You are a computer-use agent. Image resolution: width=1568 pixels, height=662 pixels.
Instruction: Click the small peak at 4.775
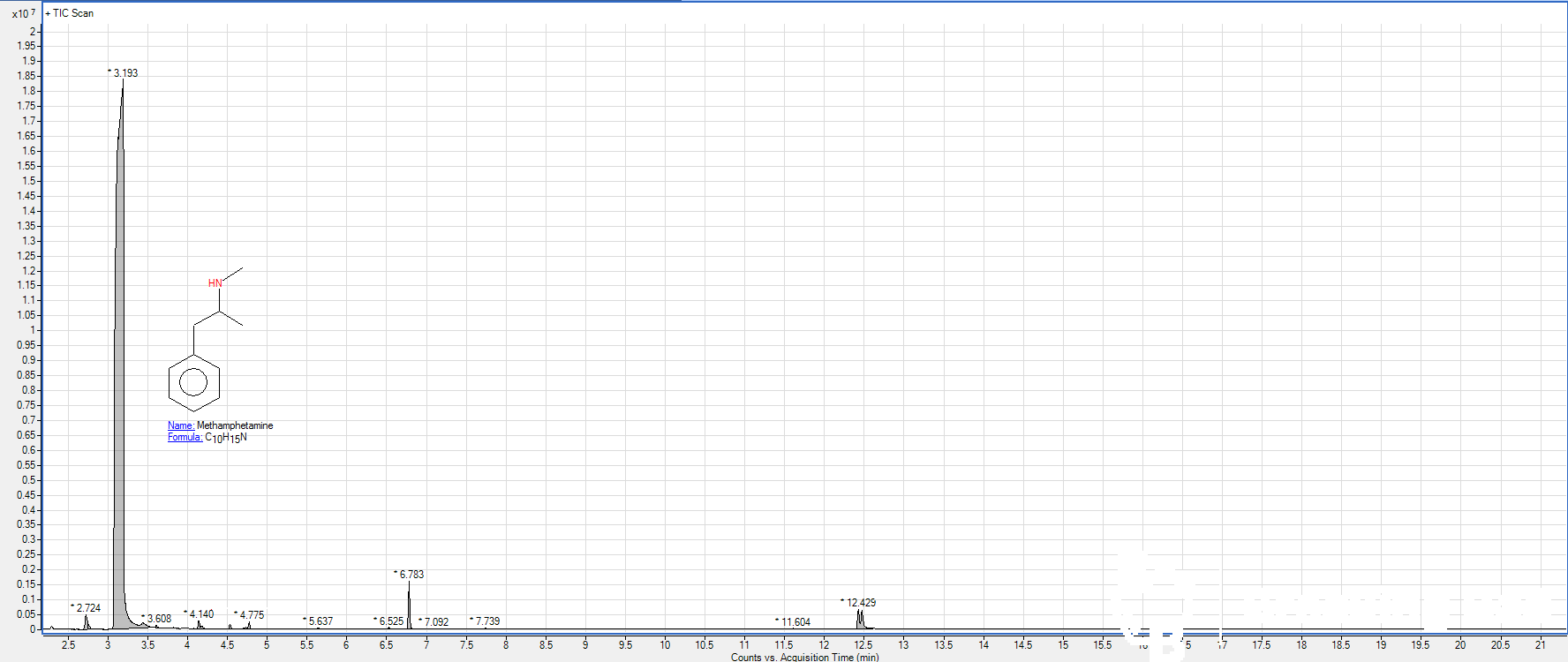(249, 625)
